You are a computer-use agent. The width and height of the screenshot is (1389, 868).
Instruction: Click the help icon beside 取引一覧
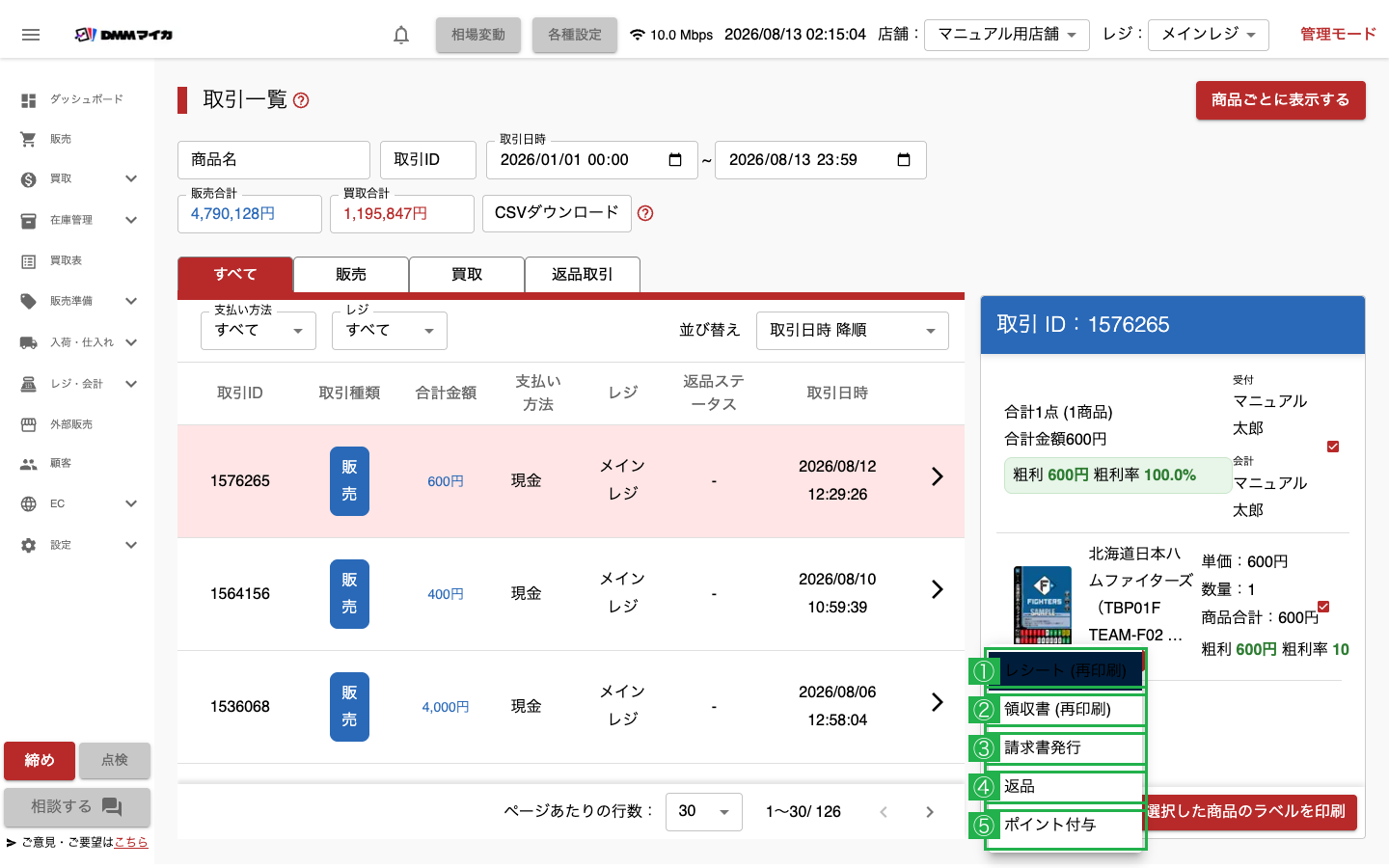point(301,100)
